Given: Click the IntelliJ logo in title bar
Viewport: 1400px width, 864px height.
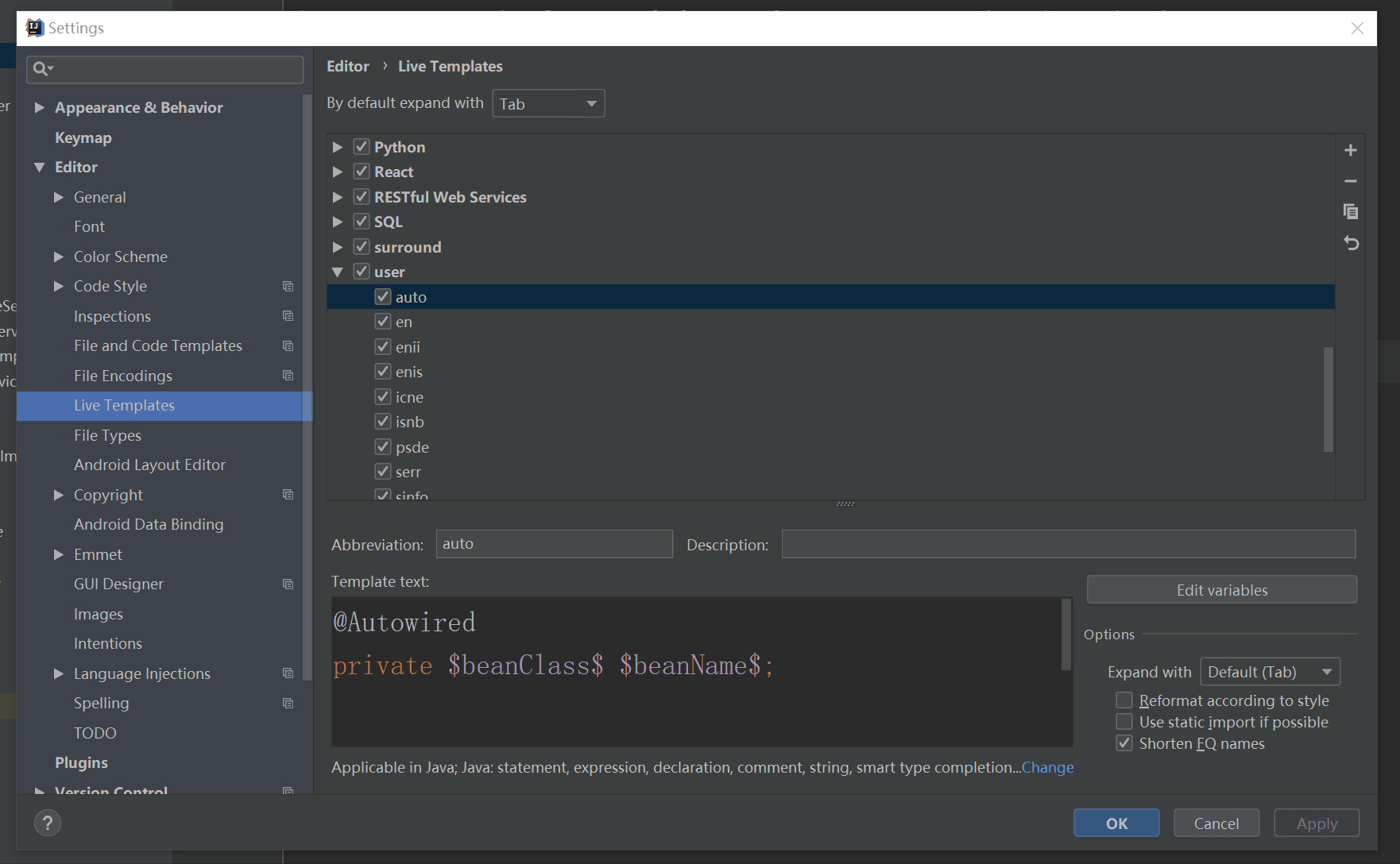Looking at the screenshot, I should (x=33, y=27).
